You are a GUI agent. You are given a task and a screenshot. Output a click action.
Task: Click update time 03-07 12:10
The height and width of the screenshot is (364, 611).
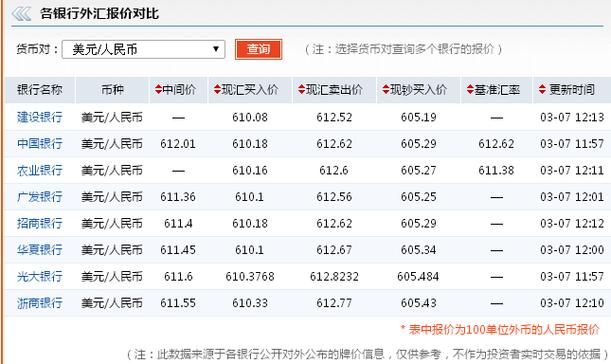pyautogui.click(x=572, y=303)
